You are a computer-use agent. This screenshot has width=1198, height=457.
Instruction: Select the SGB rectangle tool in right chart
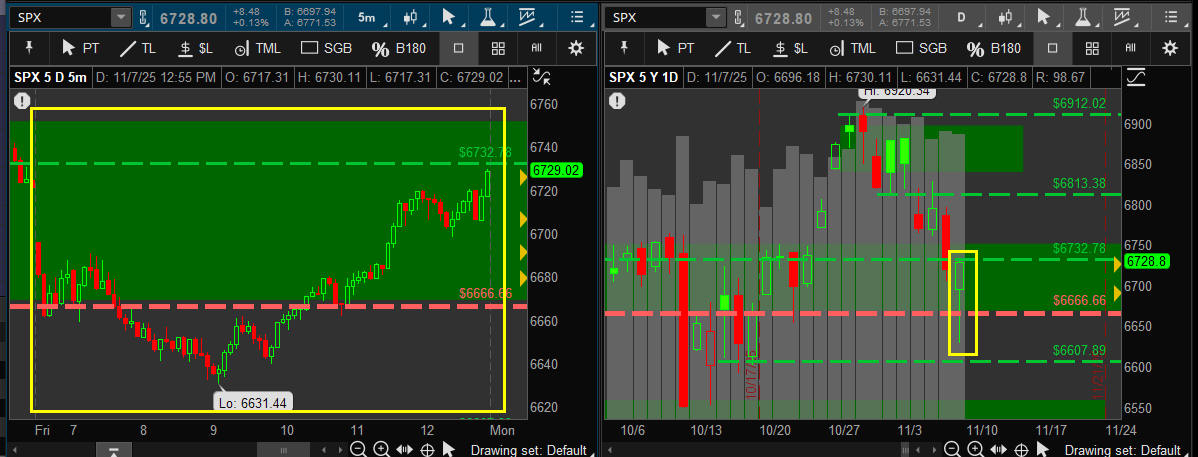[x=920, y=48]
